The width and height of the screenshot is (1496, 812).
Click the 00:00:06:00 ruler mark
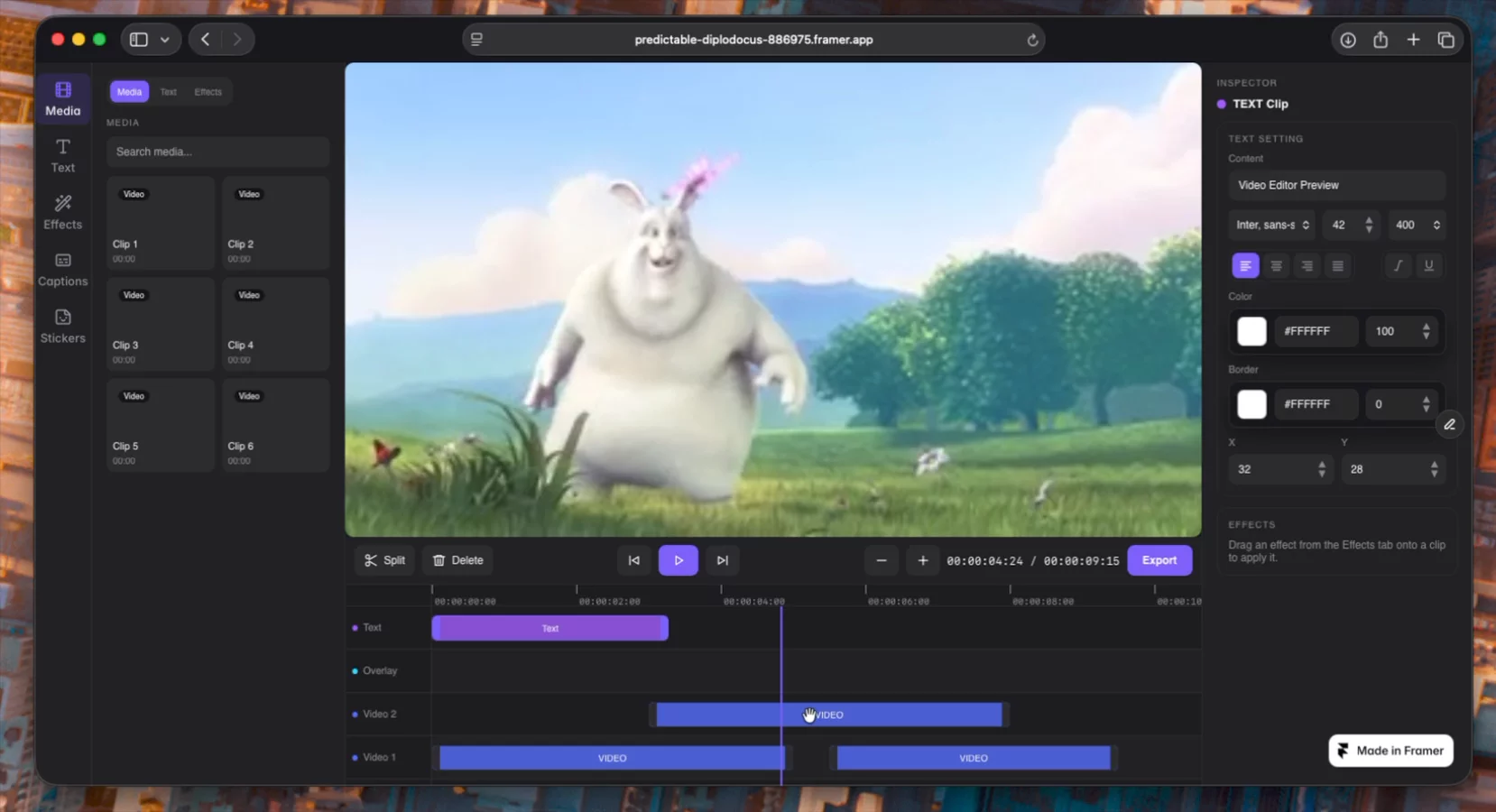pyautogui.click(x=899, y=601)
